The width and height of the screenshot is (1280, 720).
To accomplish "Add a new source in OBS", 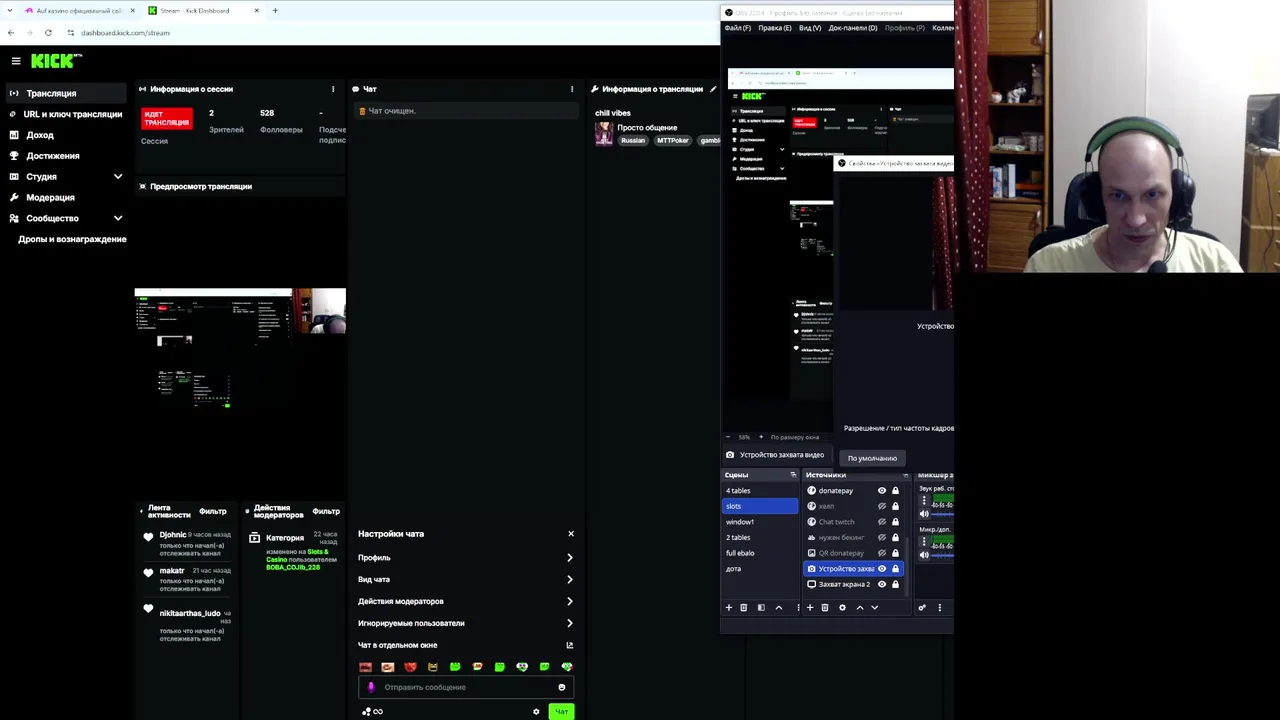I will (x=810, y=608).
